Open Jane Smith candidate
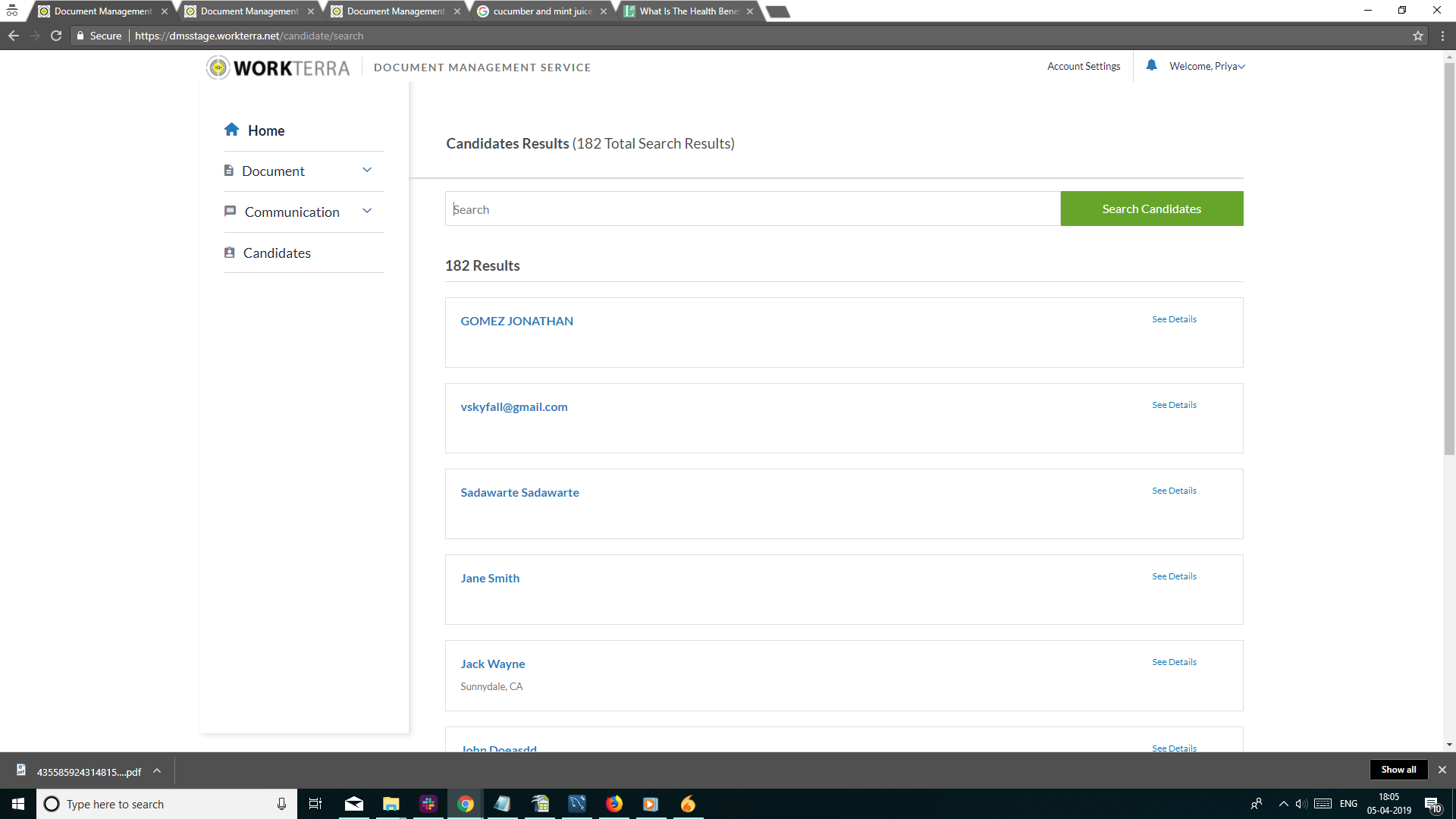This screenshot has height=819, width=1456. tap(490, 578)
